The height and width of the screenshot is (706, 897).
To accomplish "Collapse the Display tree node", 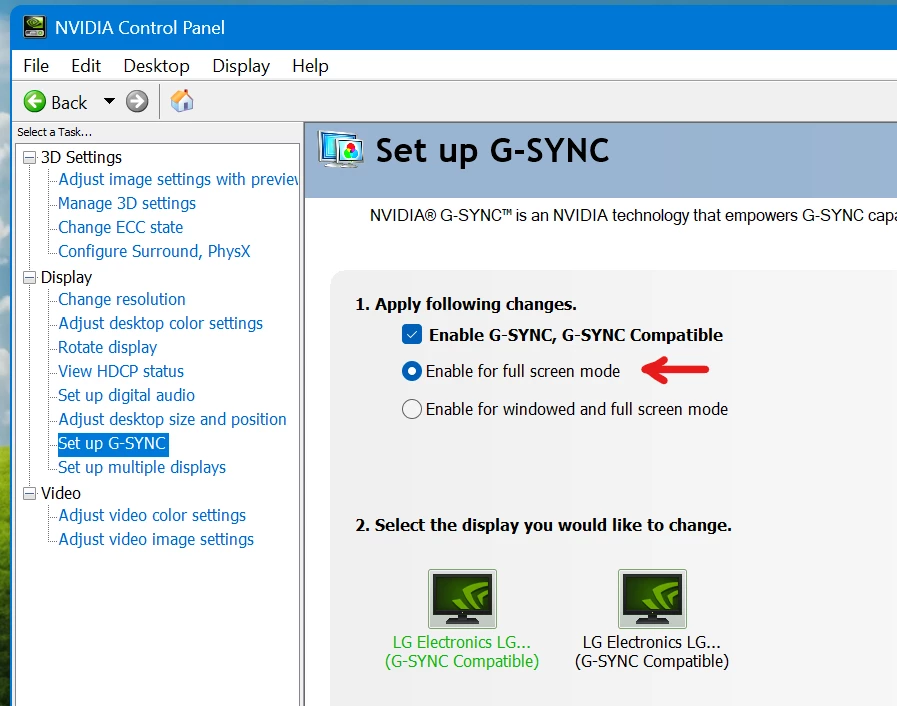I will (29, 277).
